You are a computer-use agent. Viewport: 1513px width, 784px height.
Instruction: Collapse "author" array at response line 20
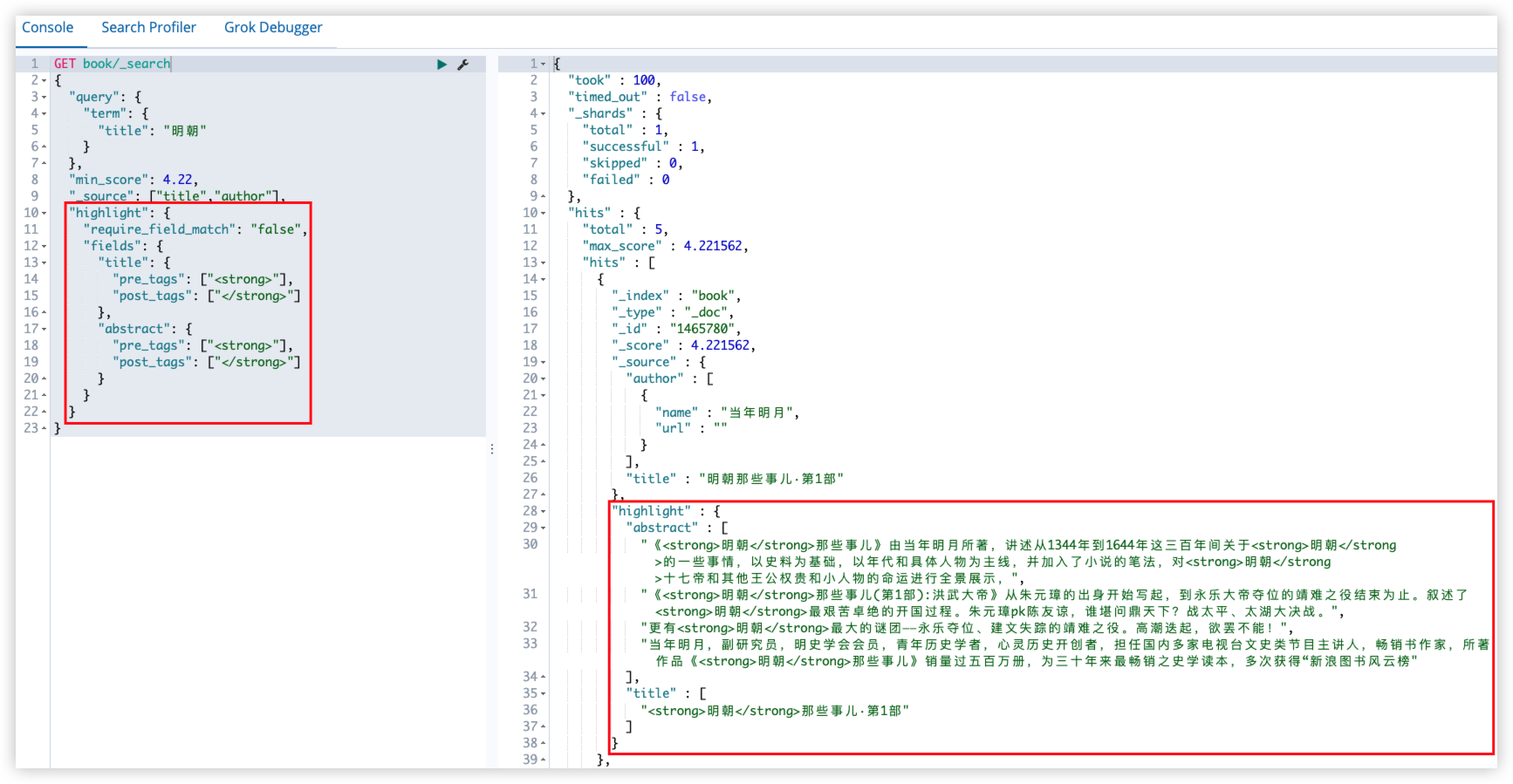[544, 378]
